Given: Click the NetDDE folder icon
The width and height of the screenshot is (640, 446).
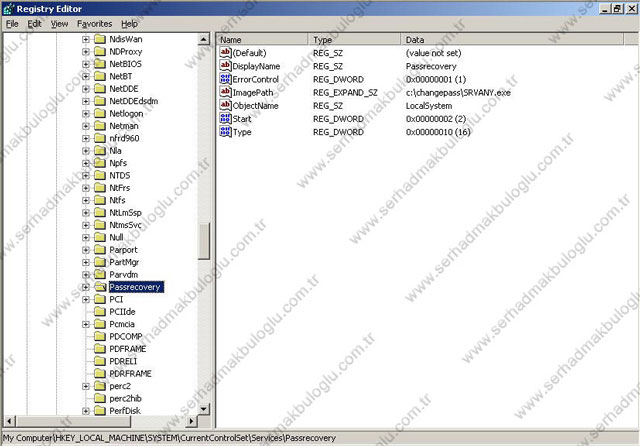Looking at the screenshot, I should pyautogui.click(x=100, y=89).
